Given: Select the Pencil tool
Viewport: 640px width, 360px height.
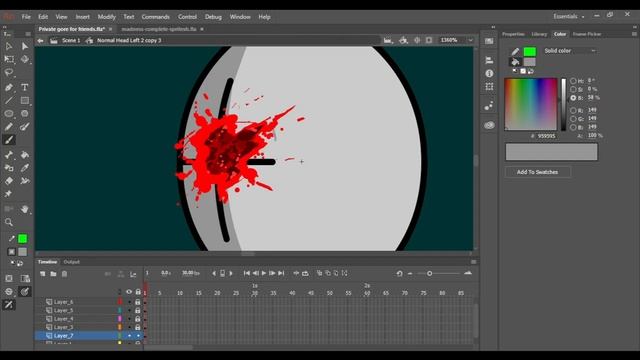Looking at the screenshot, I should [9, 127].
